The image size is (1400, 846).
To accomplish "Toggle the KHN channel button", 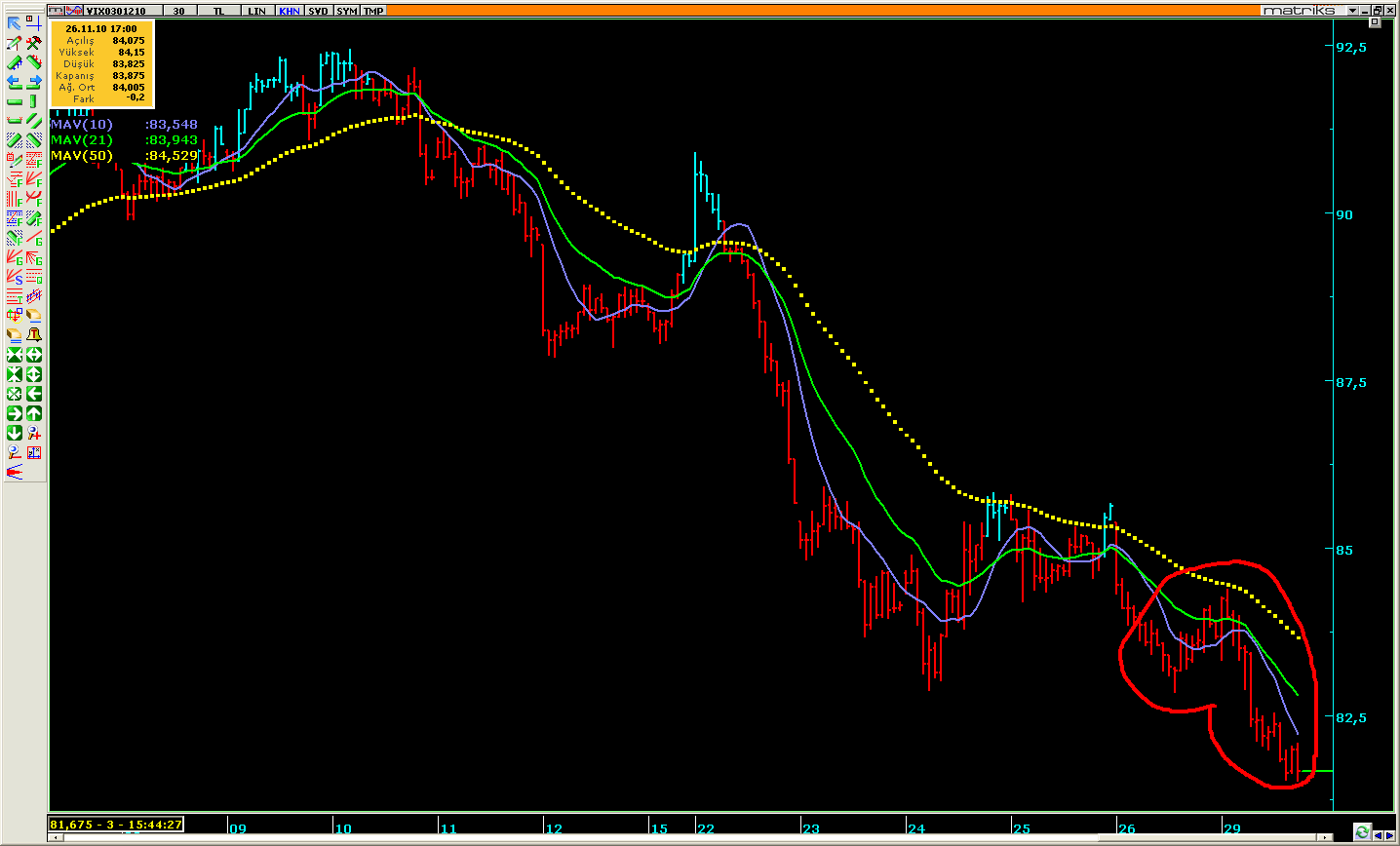I will coord(289,11).
